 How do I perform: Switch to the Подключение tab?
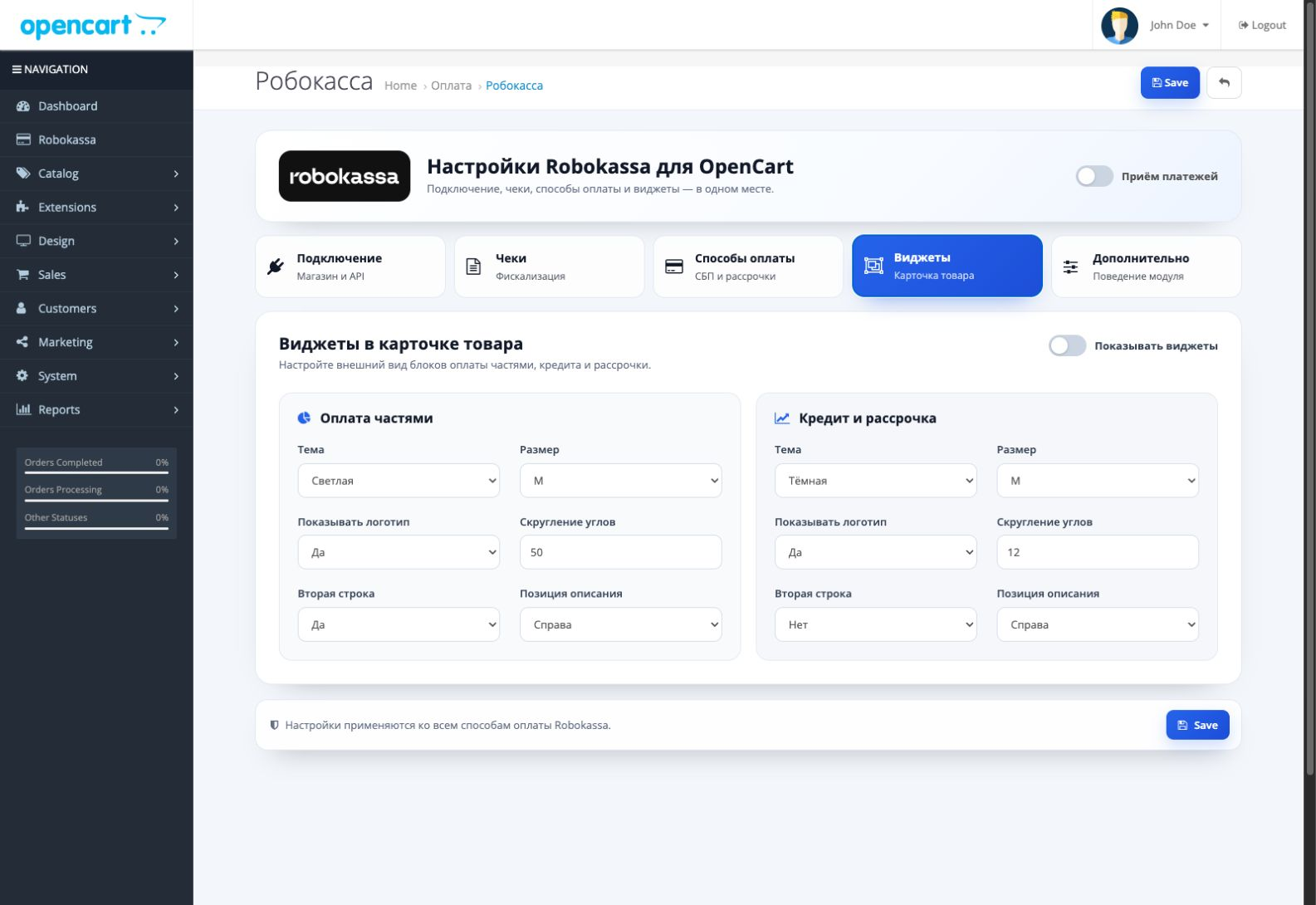tap(350, 267)
